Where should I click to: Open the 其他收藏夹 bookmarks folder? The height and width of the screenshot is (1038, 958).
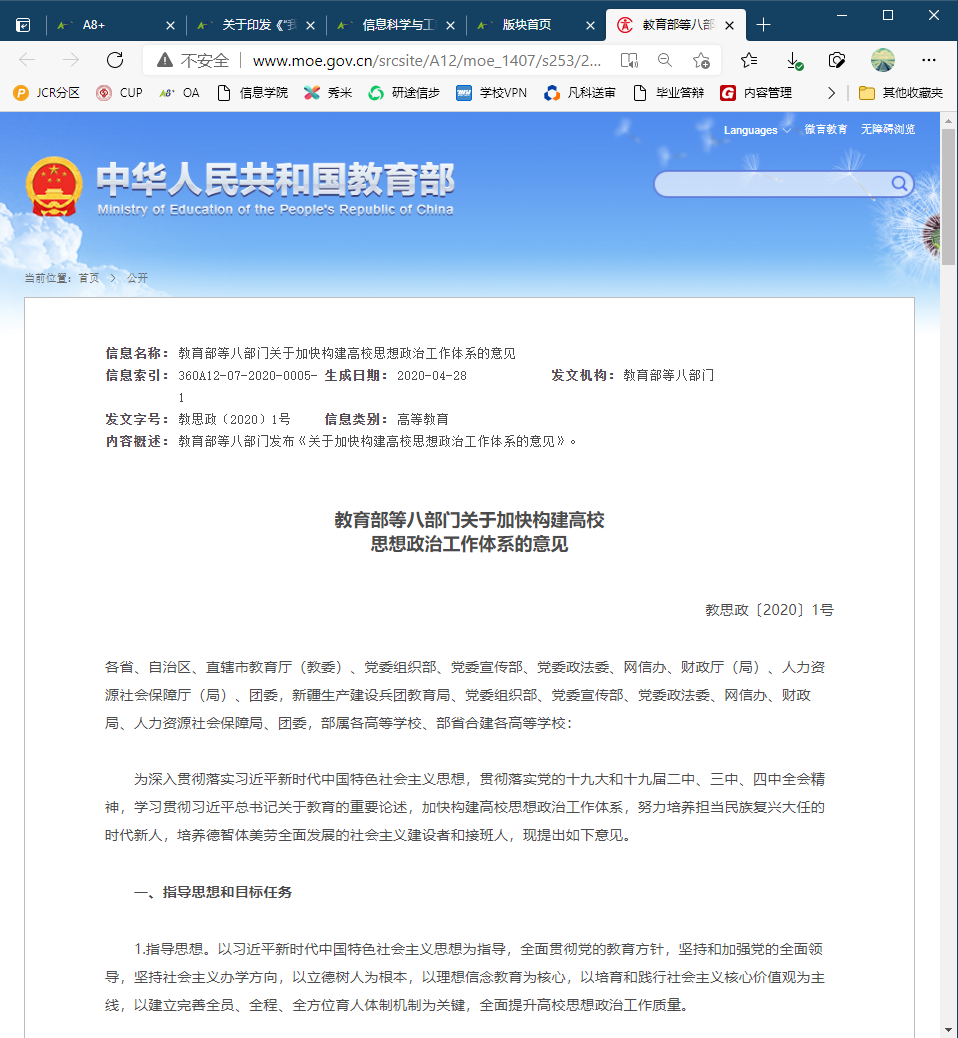901,92
